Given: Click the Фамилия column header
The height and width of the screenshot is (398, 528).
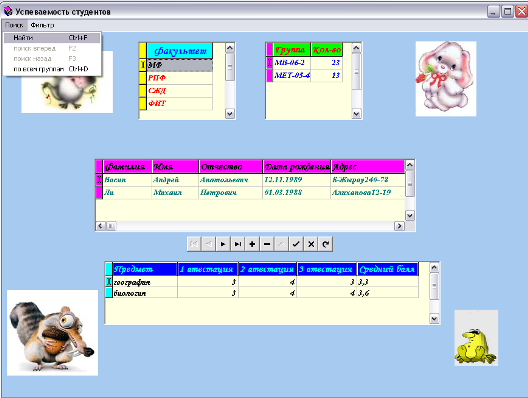Looking at the screenshot, I should pos(127,167).
